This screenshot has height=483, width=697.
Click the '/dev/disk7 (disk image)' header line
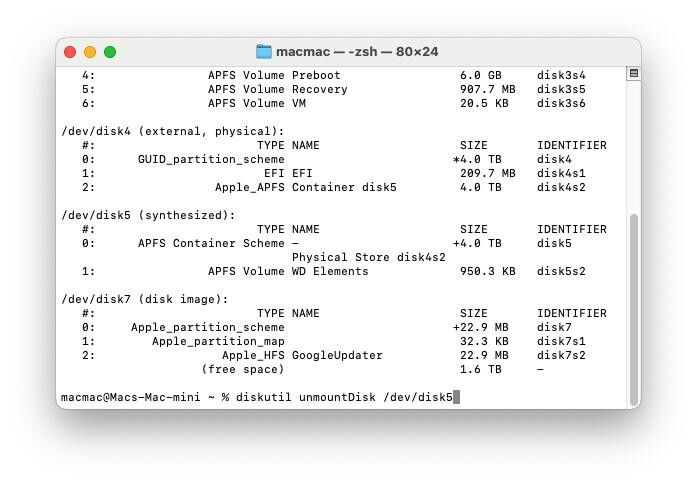tap(145, 299)
